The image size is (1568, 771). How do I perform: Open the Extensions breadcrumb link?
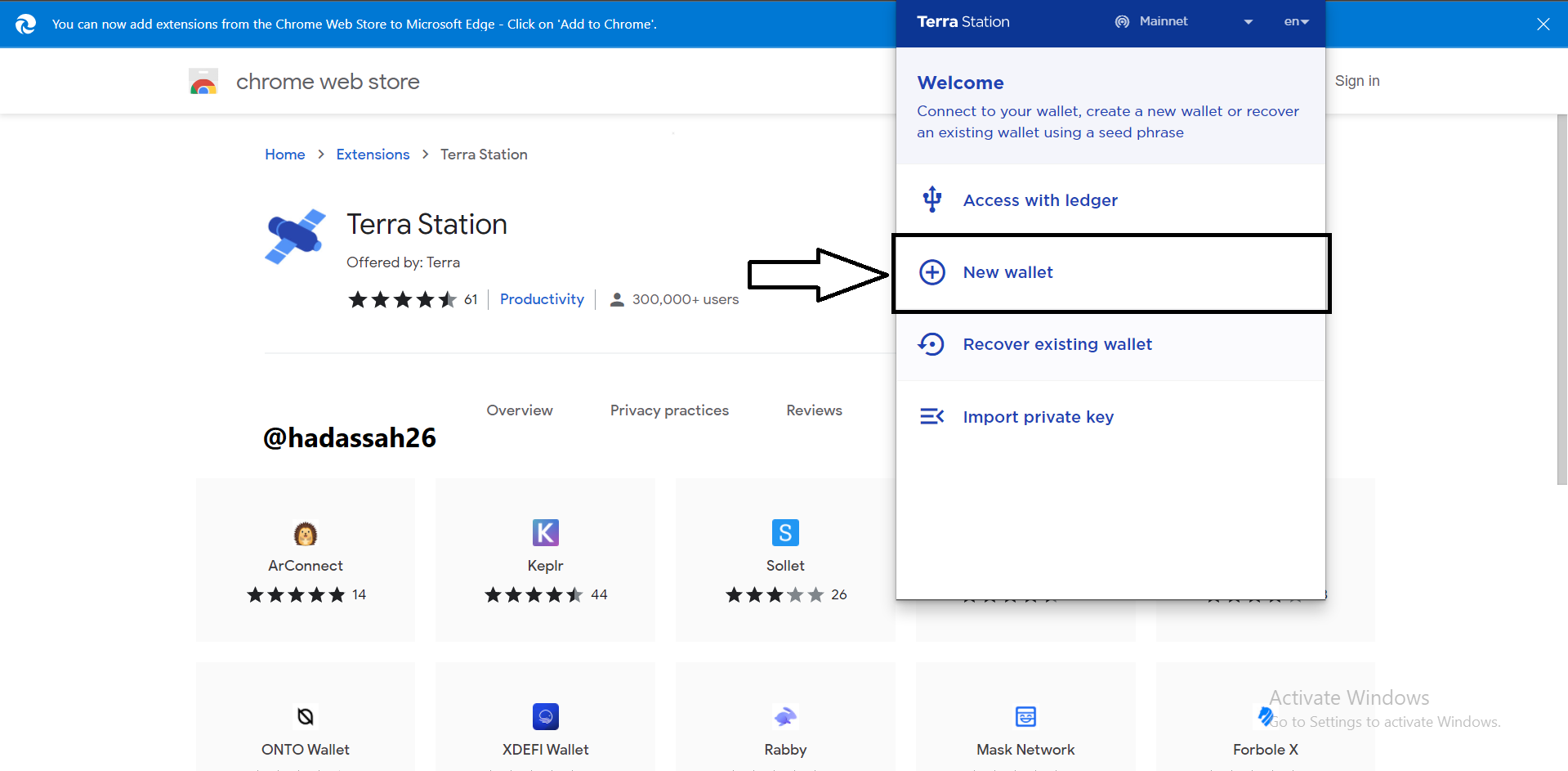pyautogui.click(x=373, y=155)
